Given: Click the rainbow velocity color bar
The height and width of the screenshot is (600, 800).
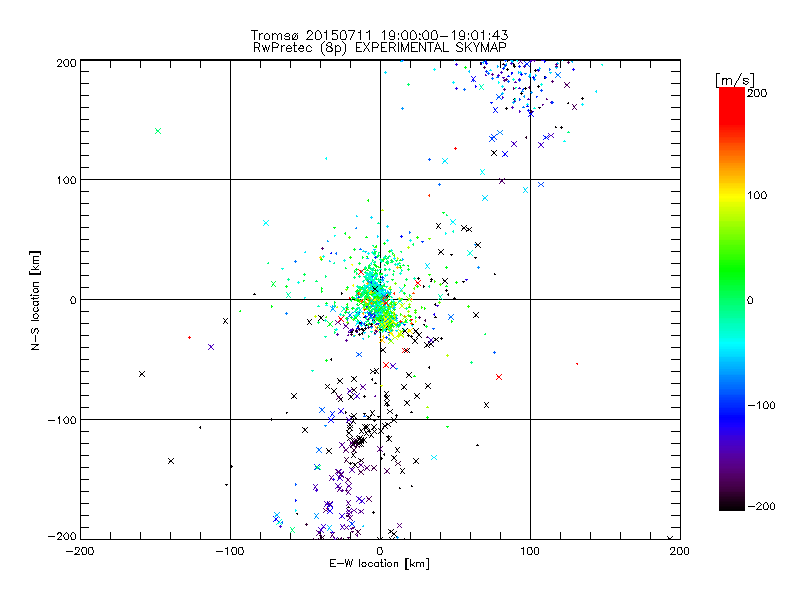Looking at the screenshot, I should [x=732, y=299].
